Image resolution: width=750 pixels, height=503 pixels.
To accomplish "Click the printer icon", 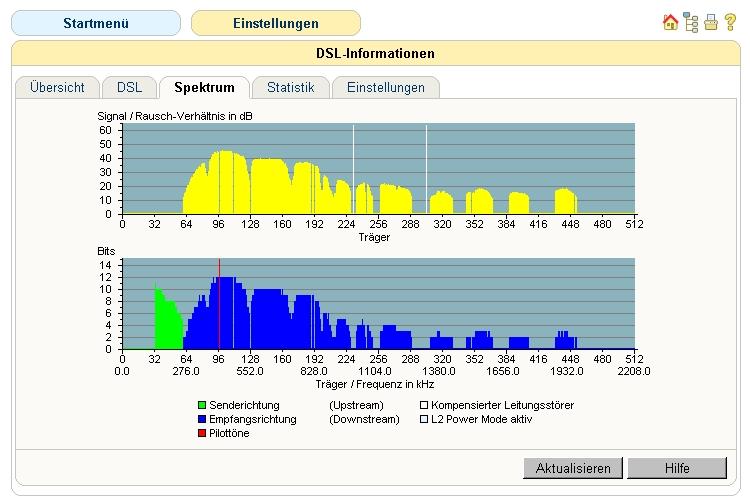I will click(x=711, y=22).
